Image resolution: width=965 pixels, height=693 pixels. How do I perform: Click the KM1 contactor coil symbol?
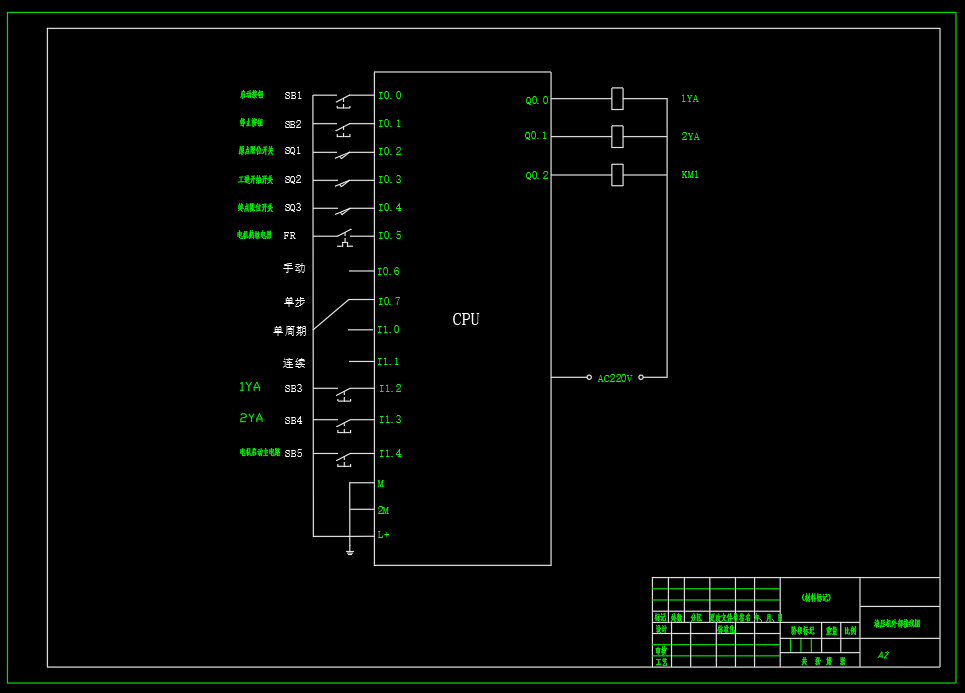point(617,174)
